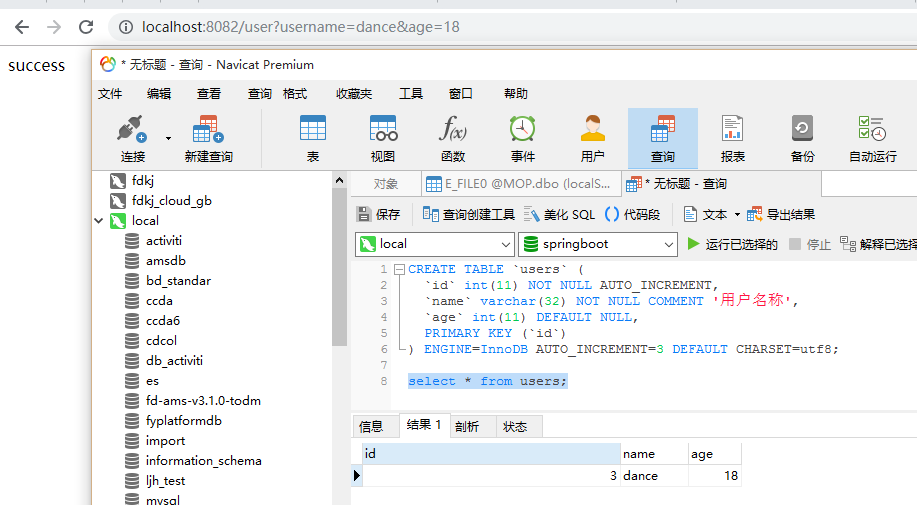Collapse the local connection tree node

click(x=99, y=221)
